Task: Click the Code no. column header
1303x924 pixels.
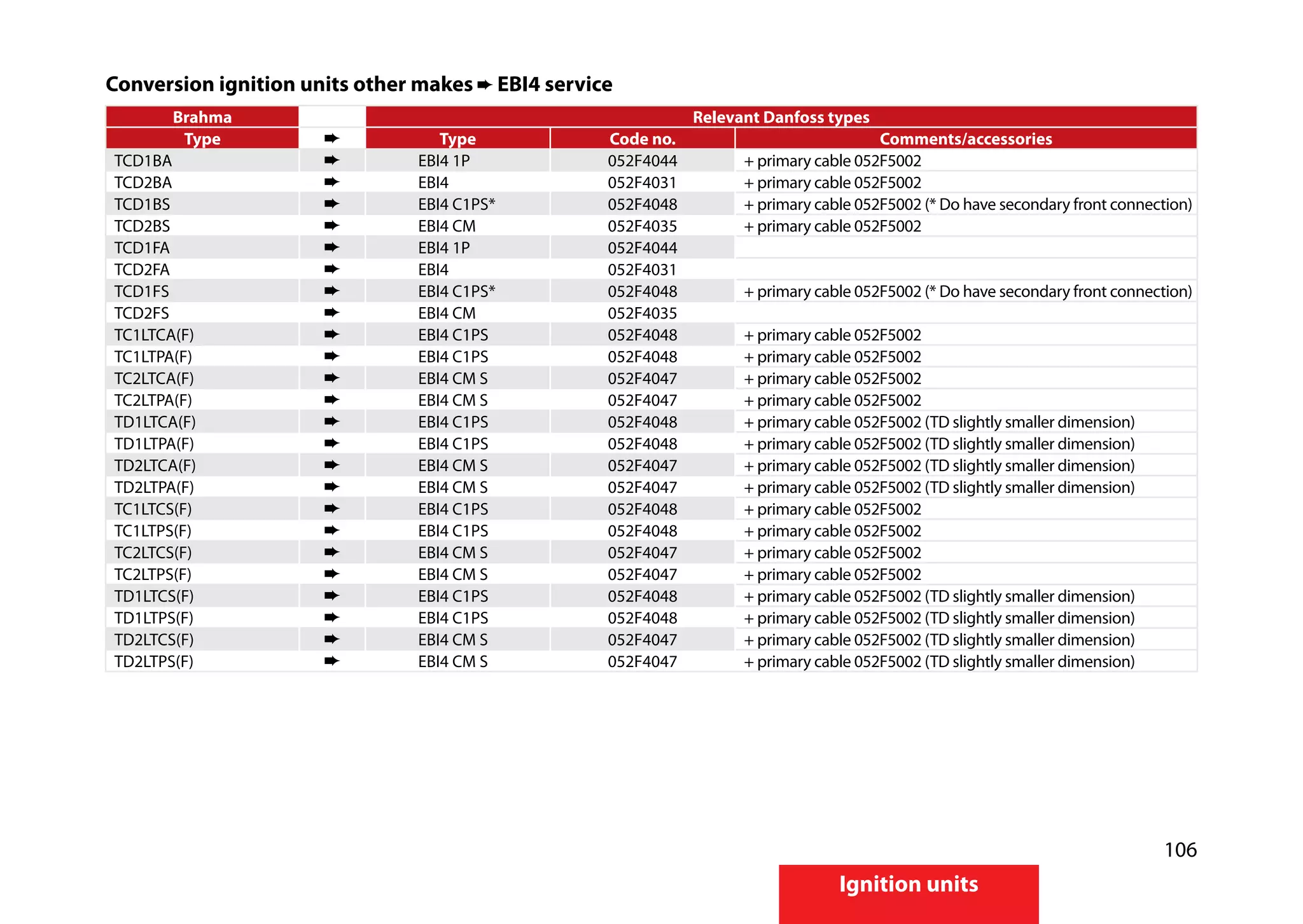Action: click(x=642, y=139)
